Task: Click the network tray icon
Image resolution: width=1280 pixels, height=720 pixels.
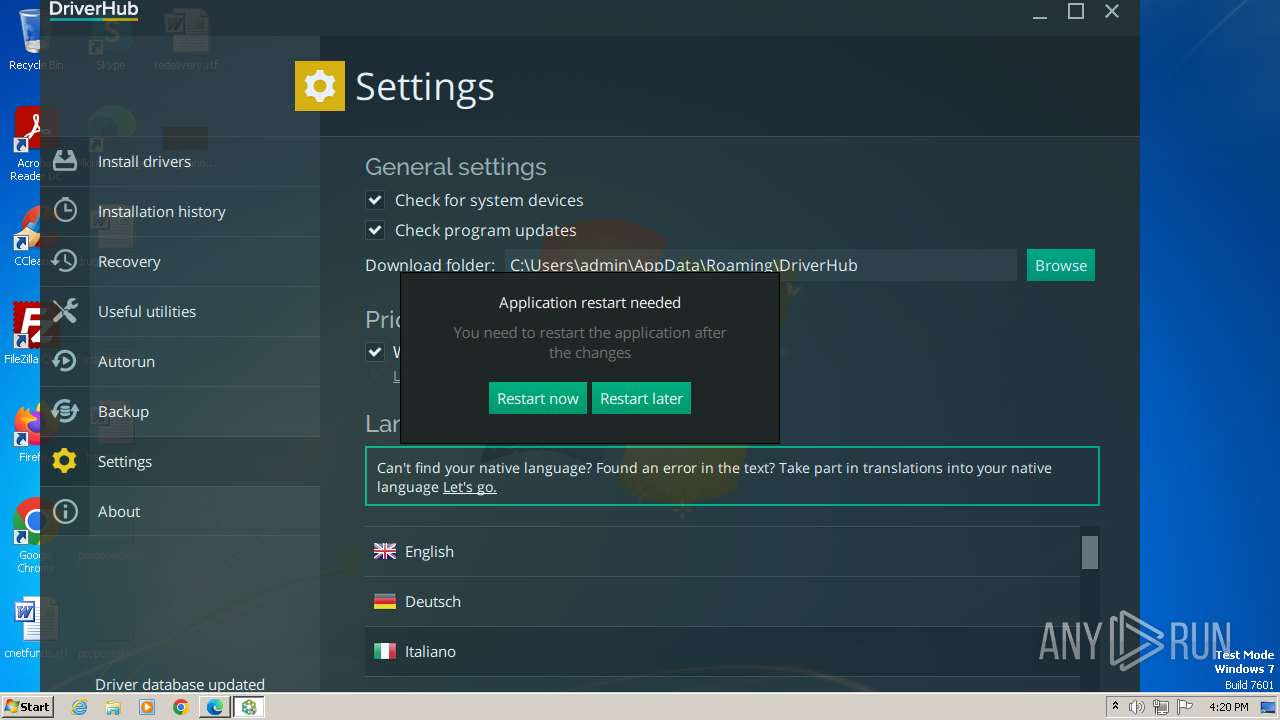Action: [1160, 707]
